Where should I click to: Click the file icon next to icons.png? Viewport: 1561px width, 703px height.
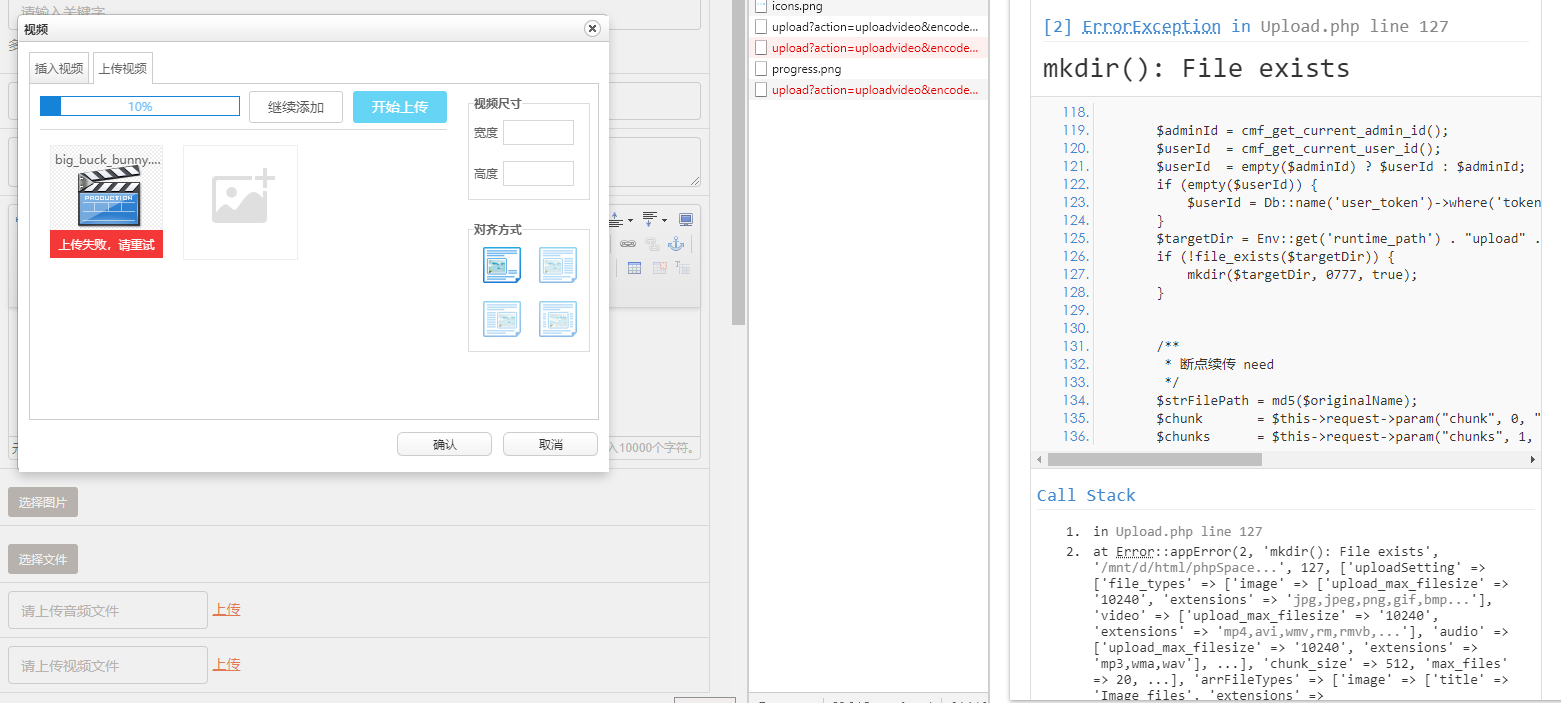pos(762,6)
